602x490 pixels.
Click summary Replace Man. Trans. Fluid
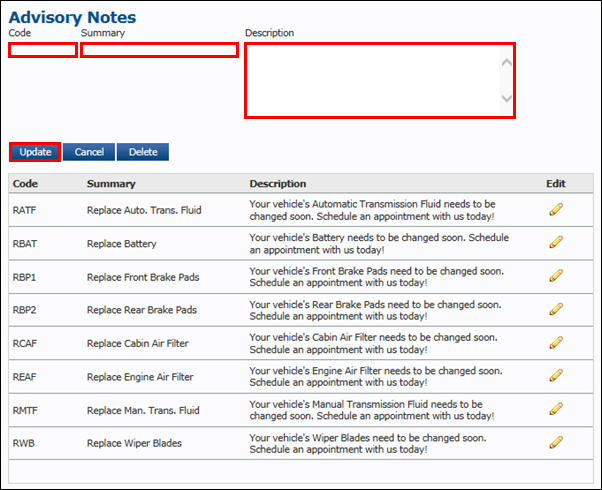(143, 411)
